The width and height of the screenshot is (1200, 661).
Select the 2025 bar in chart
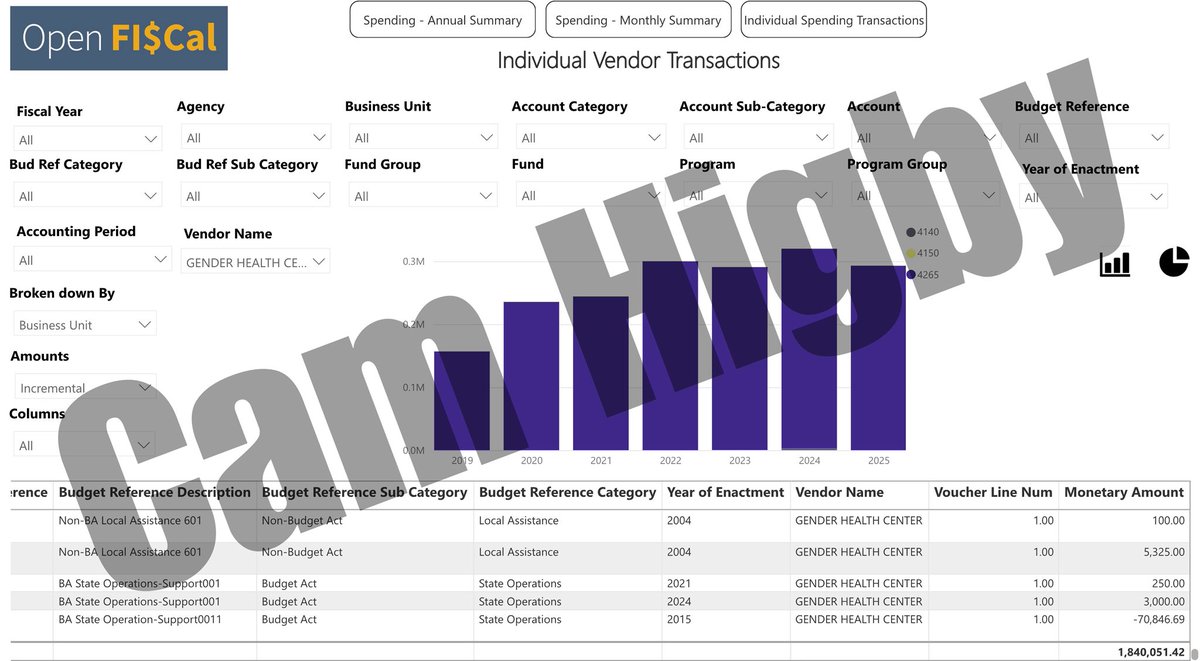click(x=879, y=357)
